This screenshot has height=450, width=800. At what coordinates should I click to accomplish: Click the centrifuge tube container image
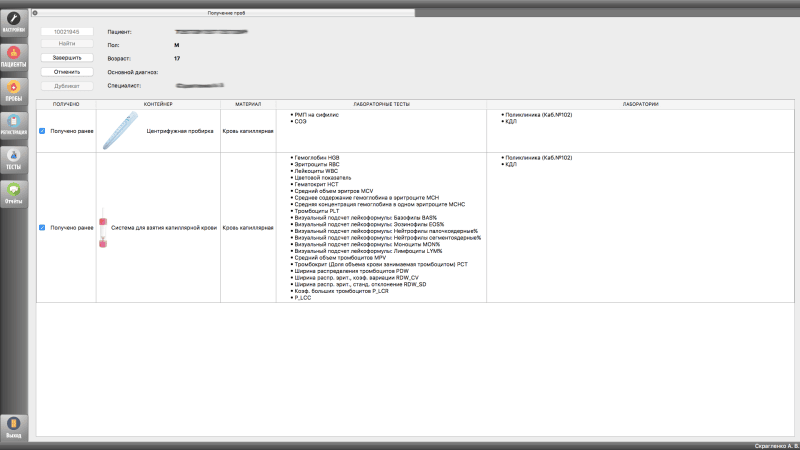coord(120,131)
